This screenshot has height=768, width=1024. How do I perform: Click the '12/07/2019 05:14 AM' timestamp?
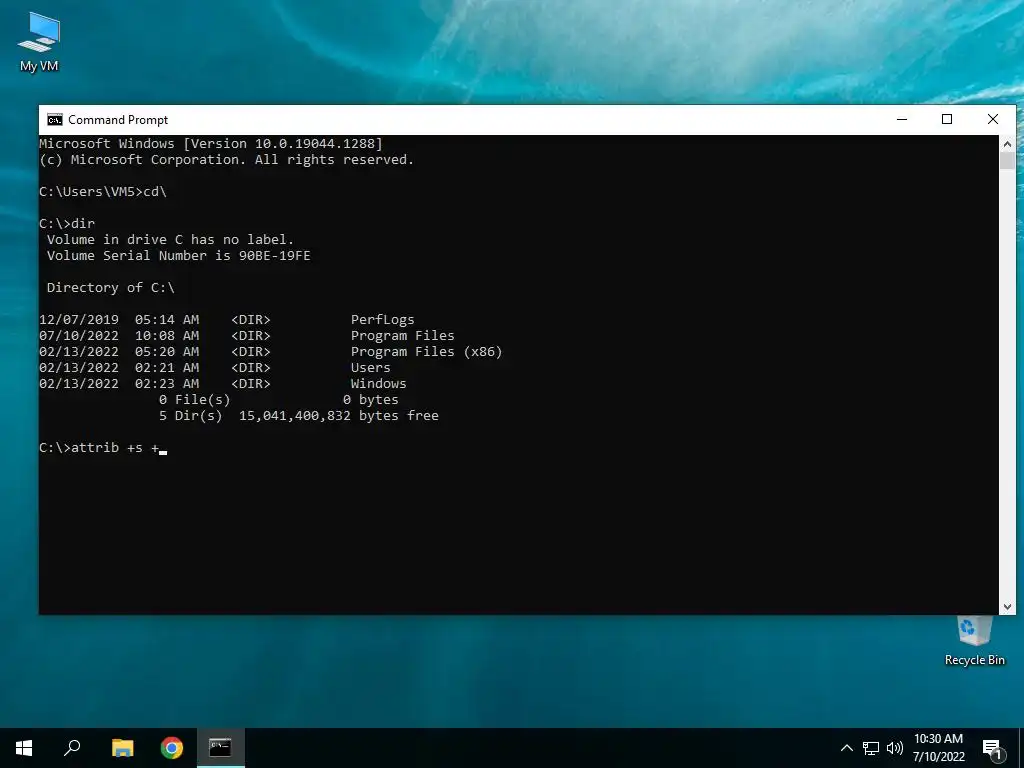119,319
